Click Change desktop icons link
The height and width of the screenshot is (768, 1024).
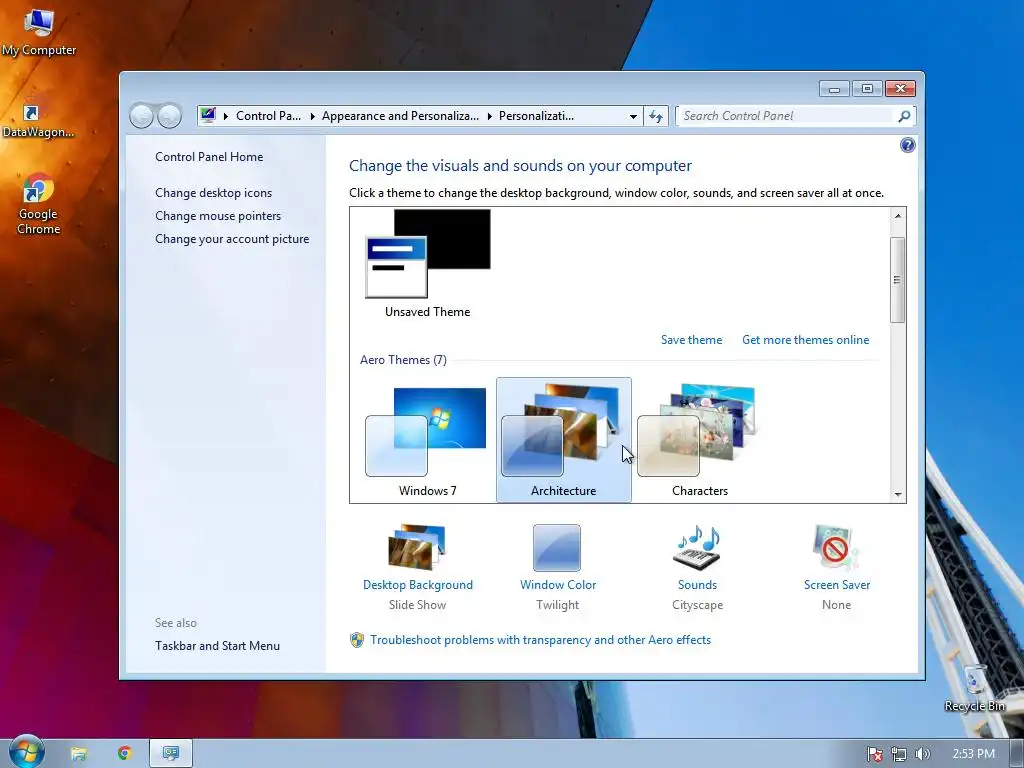pos(214,193)
